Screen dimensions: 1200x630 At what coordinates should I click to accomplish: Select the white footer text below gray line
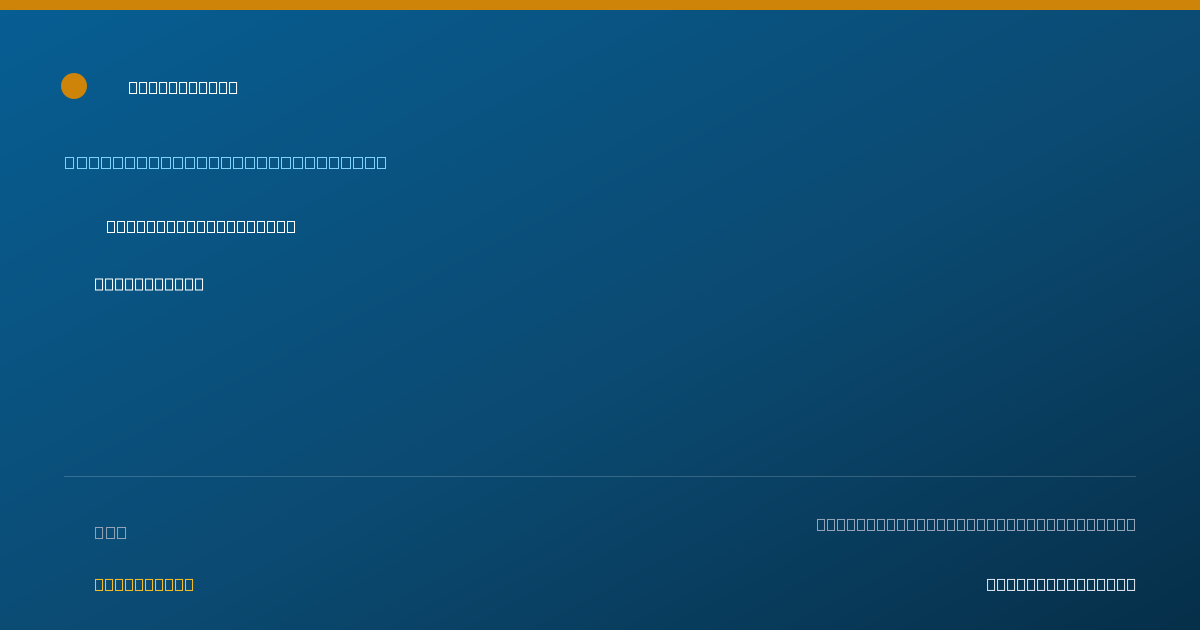1061,584
